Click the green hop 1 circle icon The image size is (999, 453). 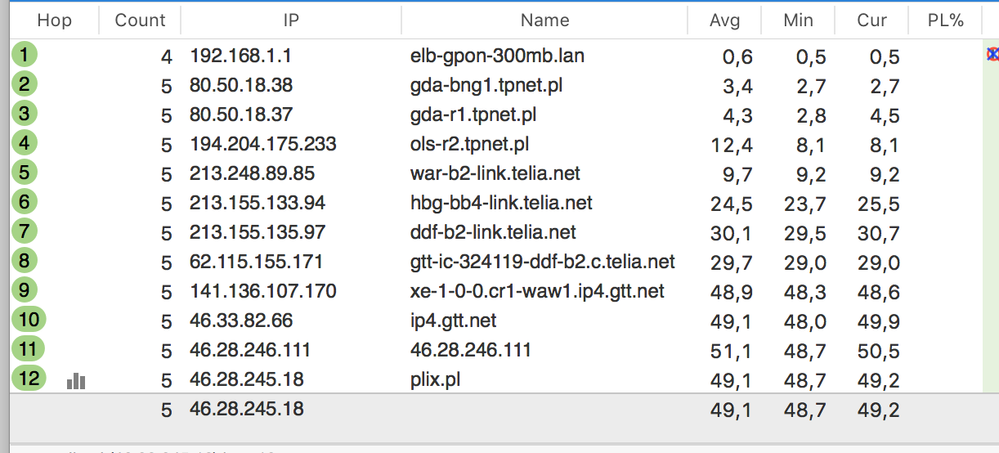click(24, 55)
